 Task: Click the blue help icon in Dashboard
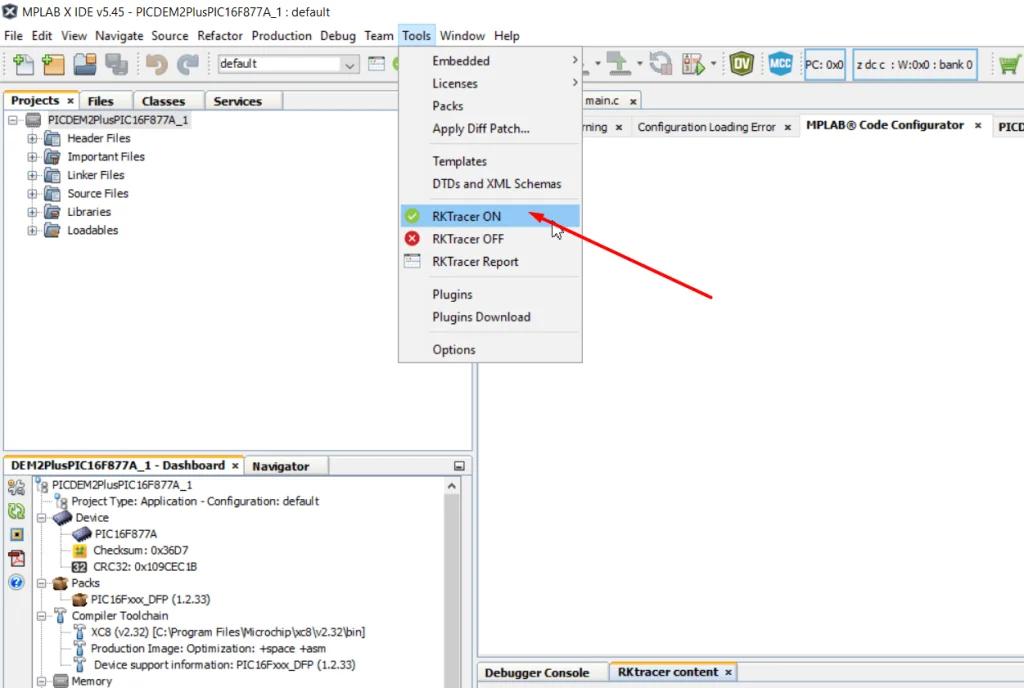click(16, 582)
